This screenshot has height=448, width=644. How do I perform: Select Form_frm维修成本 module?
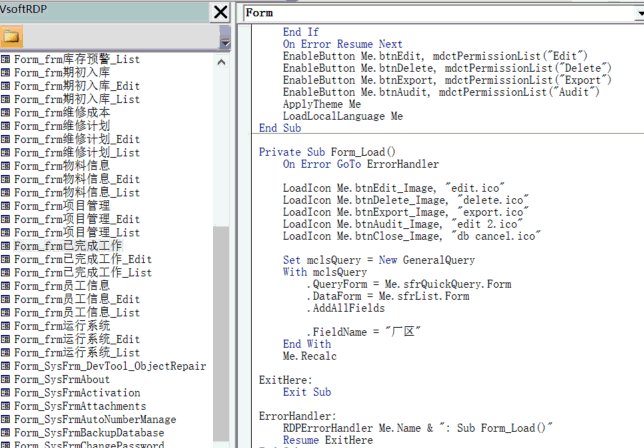[x=62, y=113]
